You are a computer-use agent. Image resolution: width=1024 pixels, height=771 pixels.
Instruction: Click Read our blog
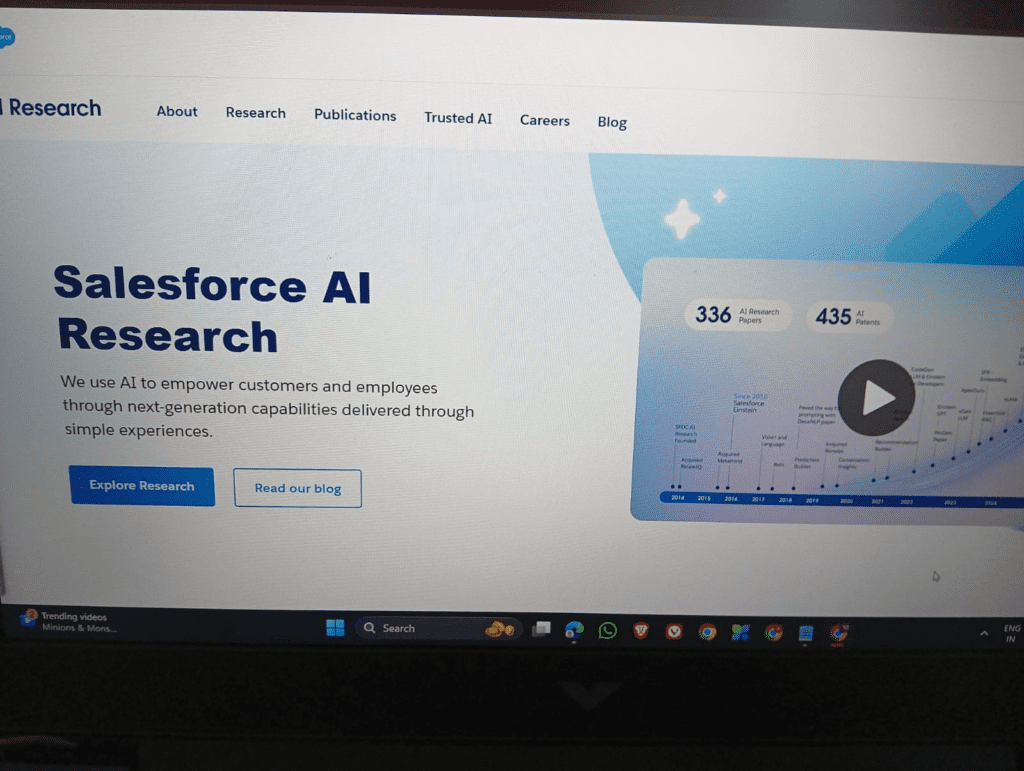pos(297,488)
